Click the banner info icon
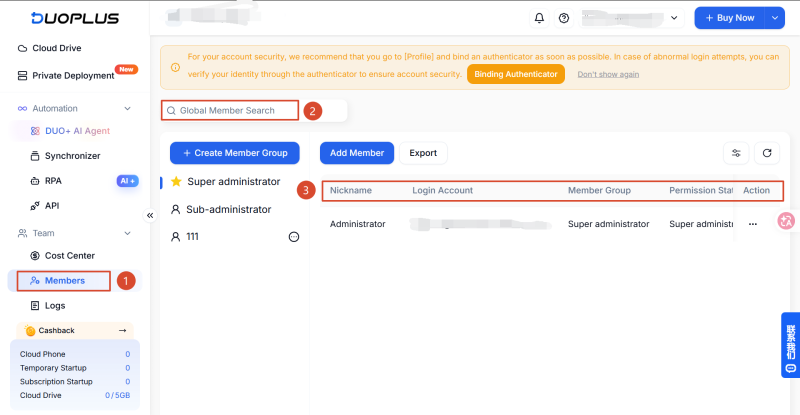This screenshot has height=415, width=800. (175, 67)
